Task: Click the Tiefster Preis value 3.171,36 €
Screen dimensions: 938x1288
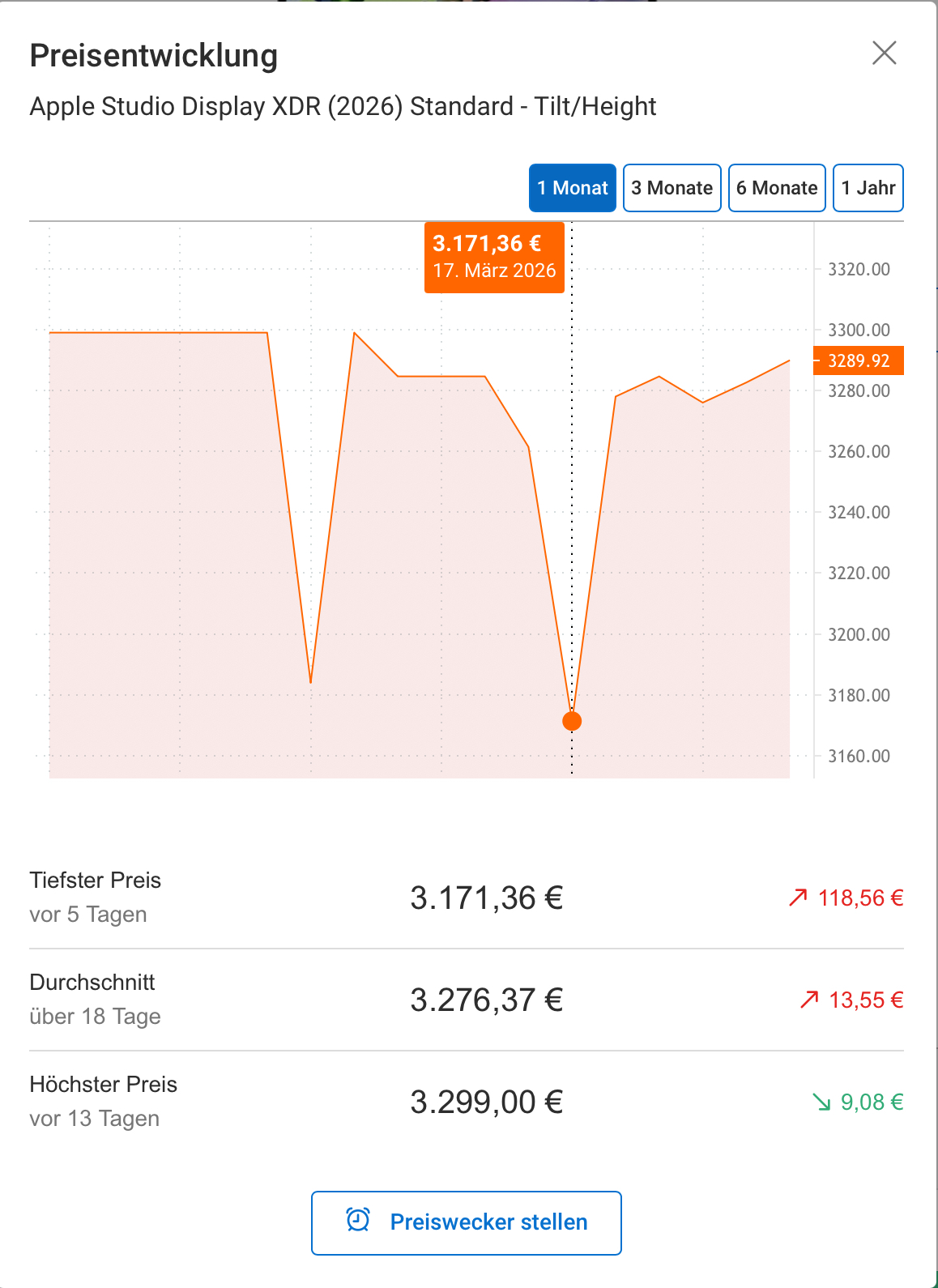Action: [x=486, y=898]
